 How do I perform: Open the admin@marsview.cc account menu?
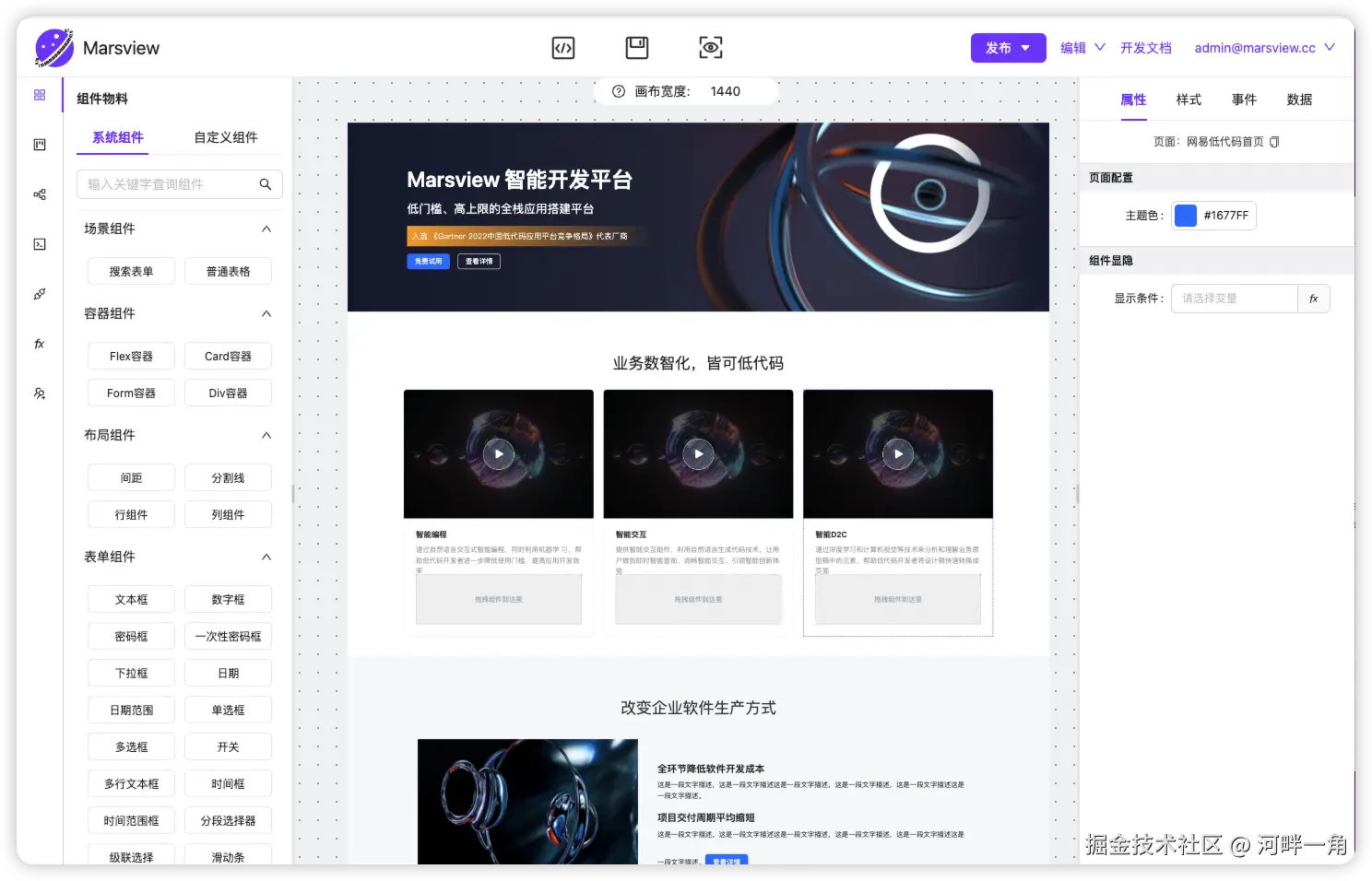[x=1264, y=48]
